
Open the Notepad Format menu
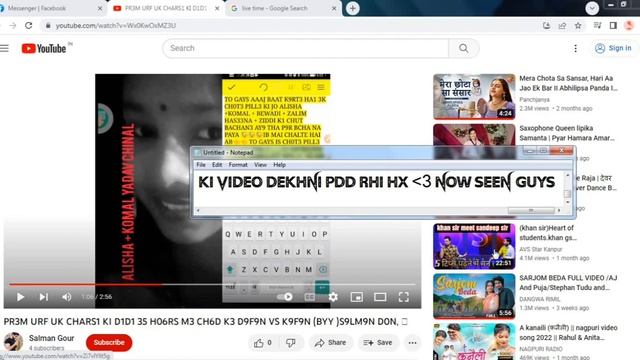[238, 165]
